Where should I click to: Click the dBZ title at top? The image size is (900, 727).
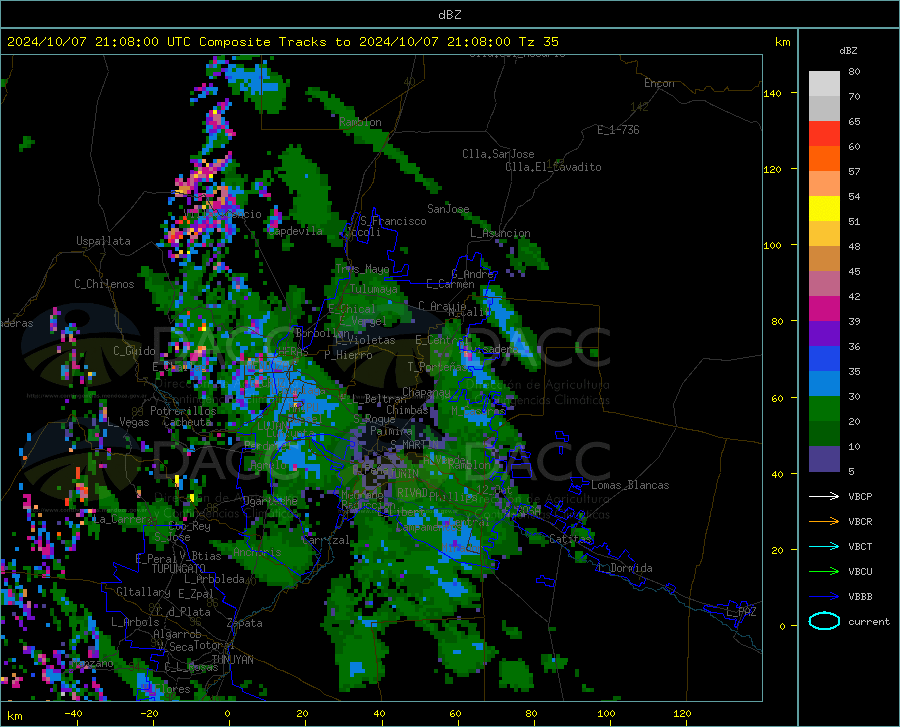tap(449, 15)
